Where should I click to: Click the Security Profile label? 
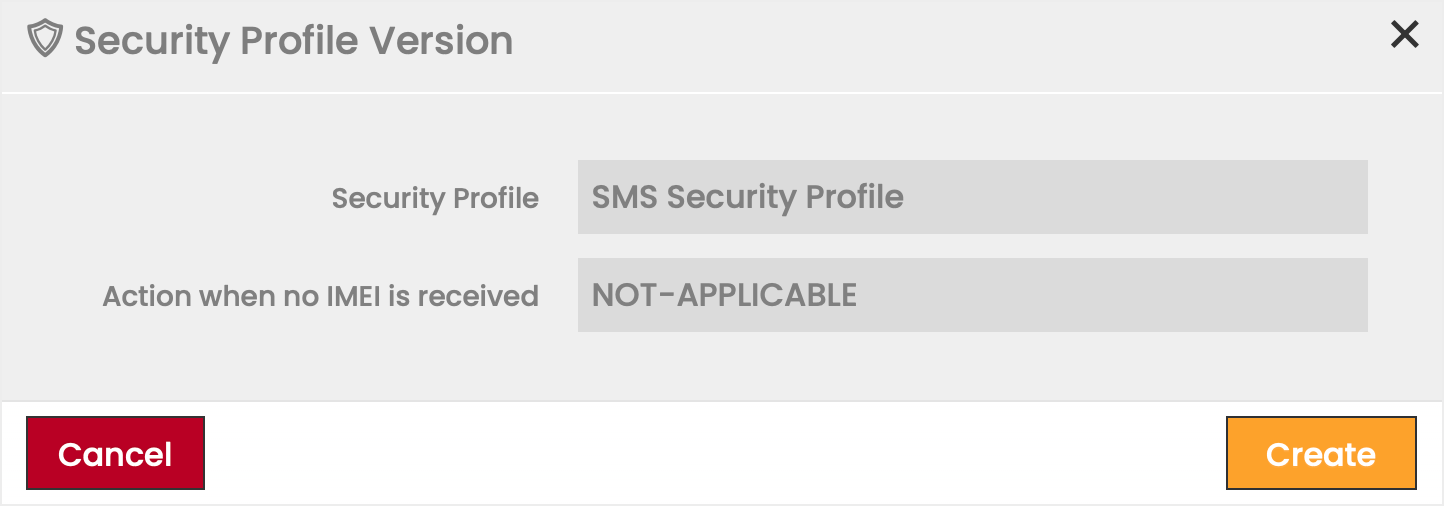coord(435,198)
